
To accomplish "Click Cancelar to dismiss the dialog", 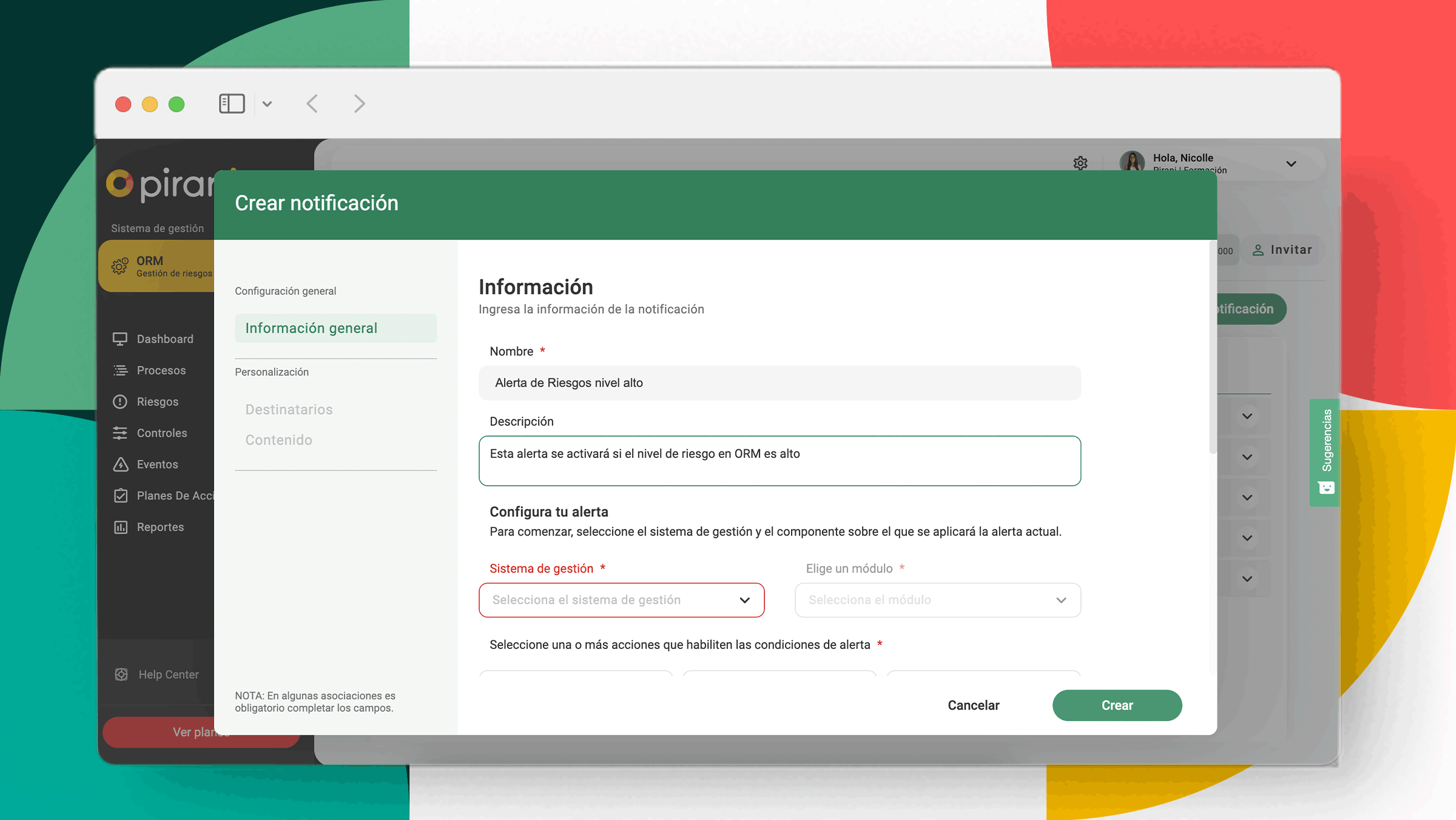I will coord(973,705).
